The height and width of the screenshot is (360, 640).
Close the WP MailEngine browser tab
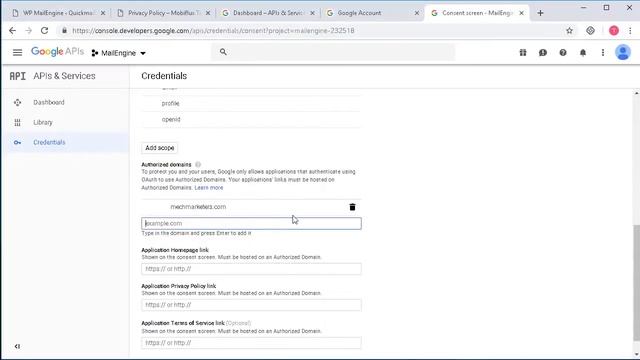(x=103, y=13)
